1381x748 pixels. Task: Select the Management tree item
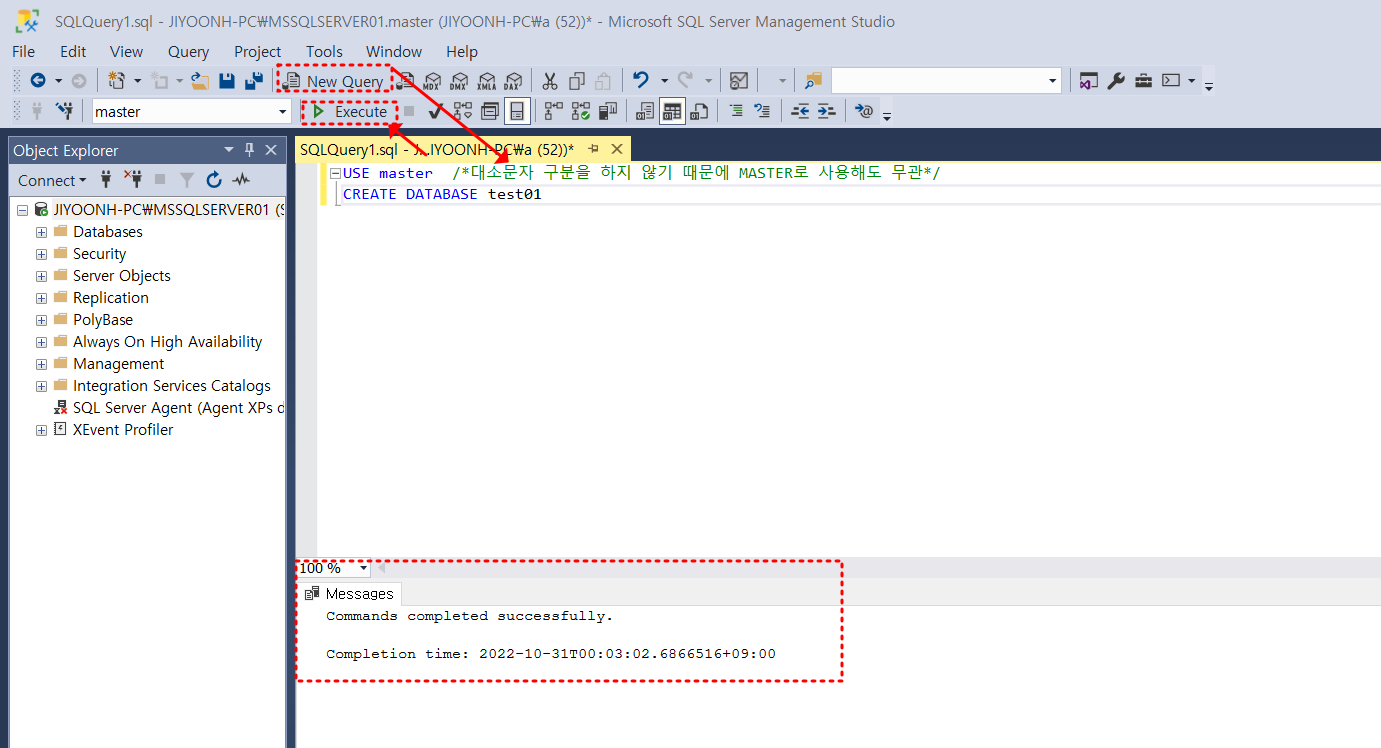pyautogui.click(x=118, y=364)
